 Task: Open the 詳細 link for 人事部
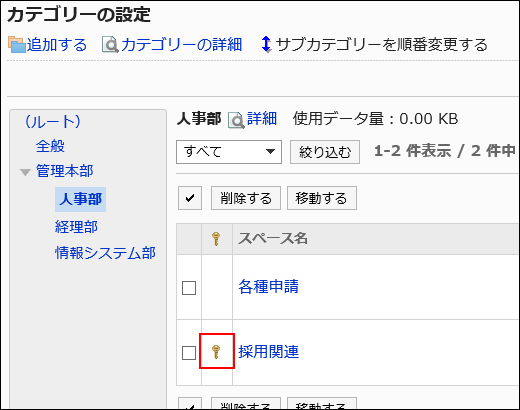262,119
